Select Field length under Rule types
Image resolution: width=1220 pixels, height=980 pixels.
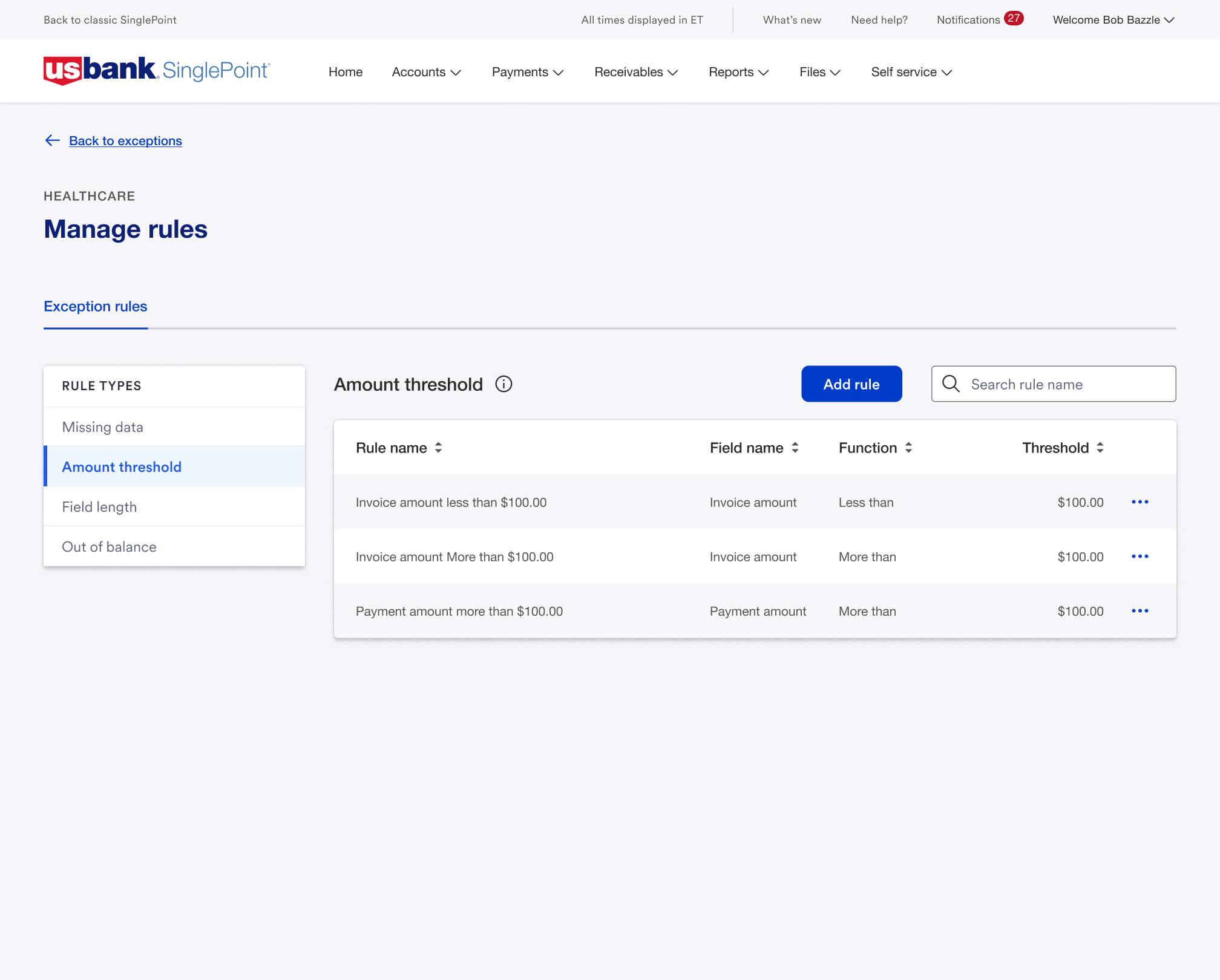coord(99,506)
